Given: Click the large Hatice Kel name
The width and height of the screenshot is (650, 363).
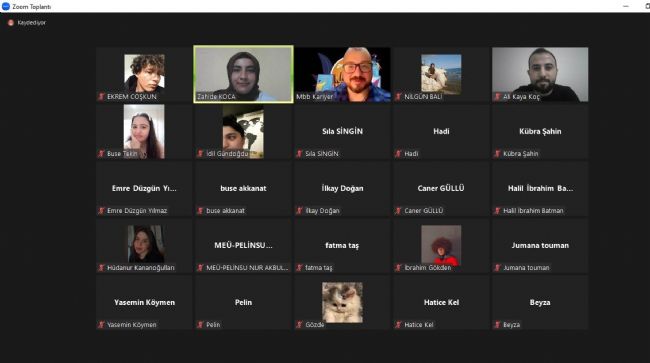Looking at the screenshot, I should (x=441, y=302).
